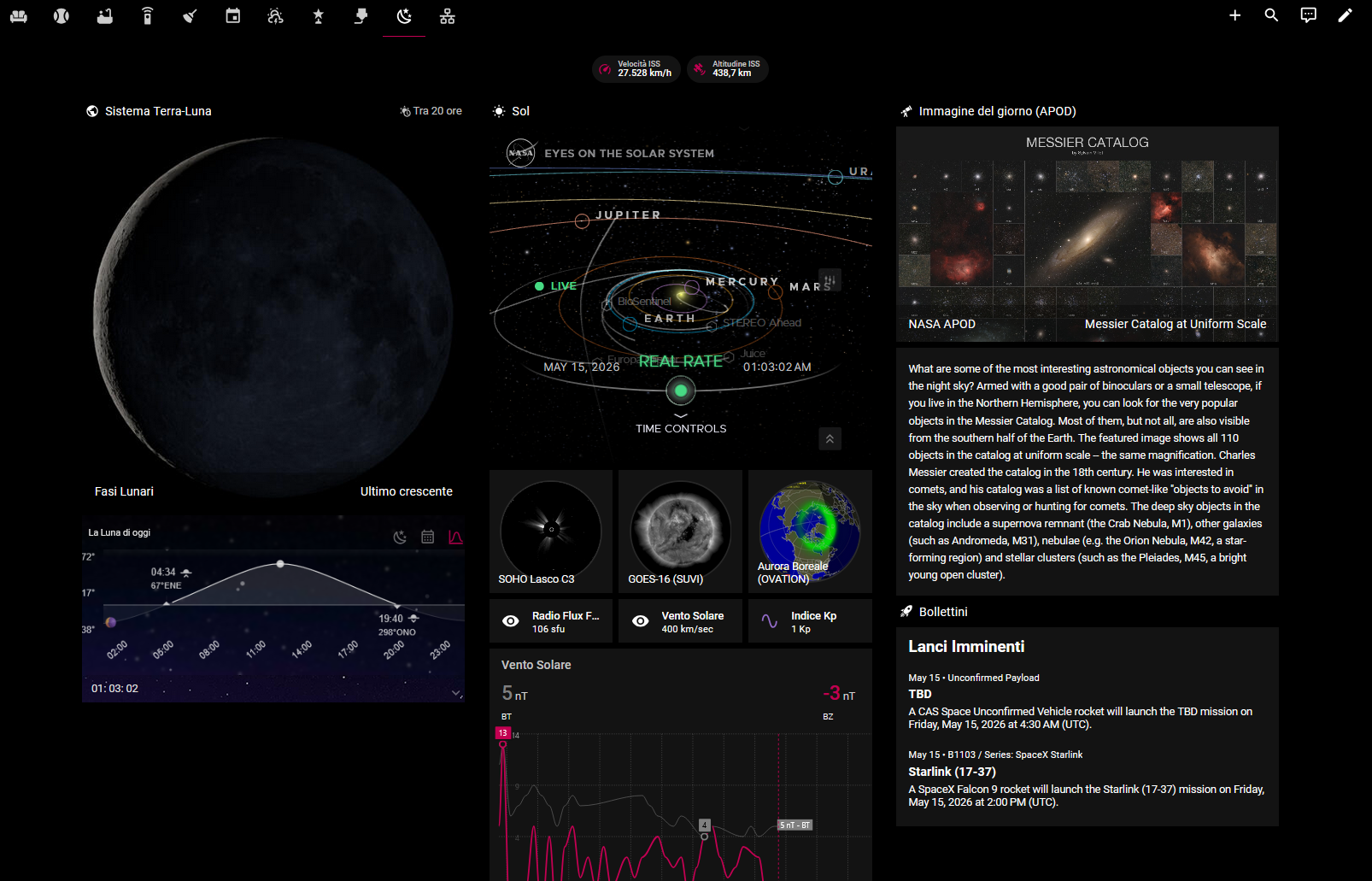Open the sofa living room view tab
Screen dimensions: 1372x881
(x=19, y=15)
